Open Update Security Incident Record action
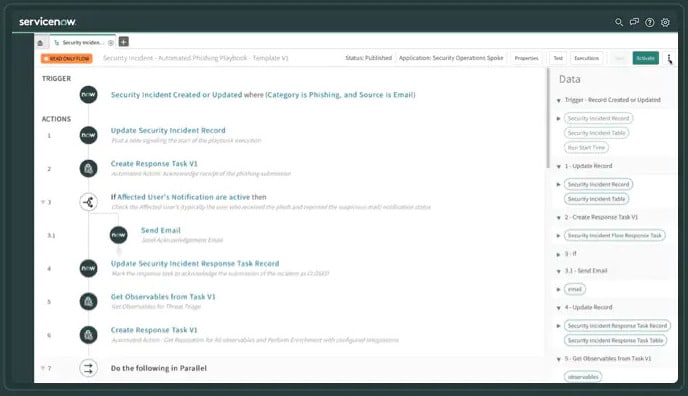This screenshot has height=396, width=688. coord(168,130)
